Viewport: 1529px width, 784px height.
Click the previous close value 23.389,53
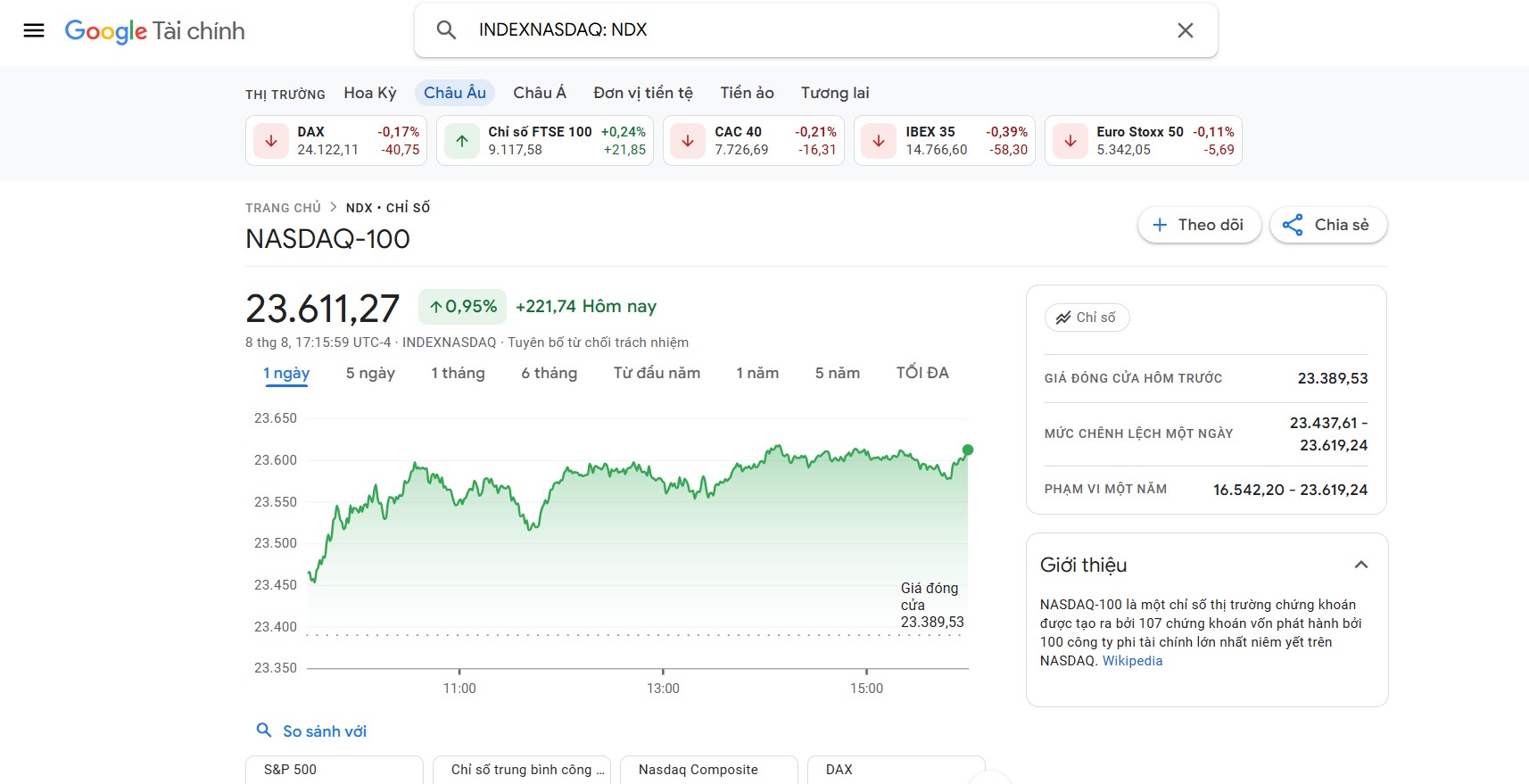click(x=1332, y=378)
